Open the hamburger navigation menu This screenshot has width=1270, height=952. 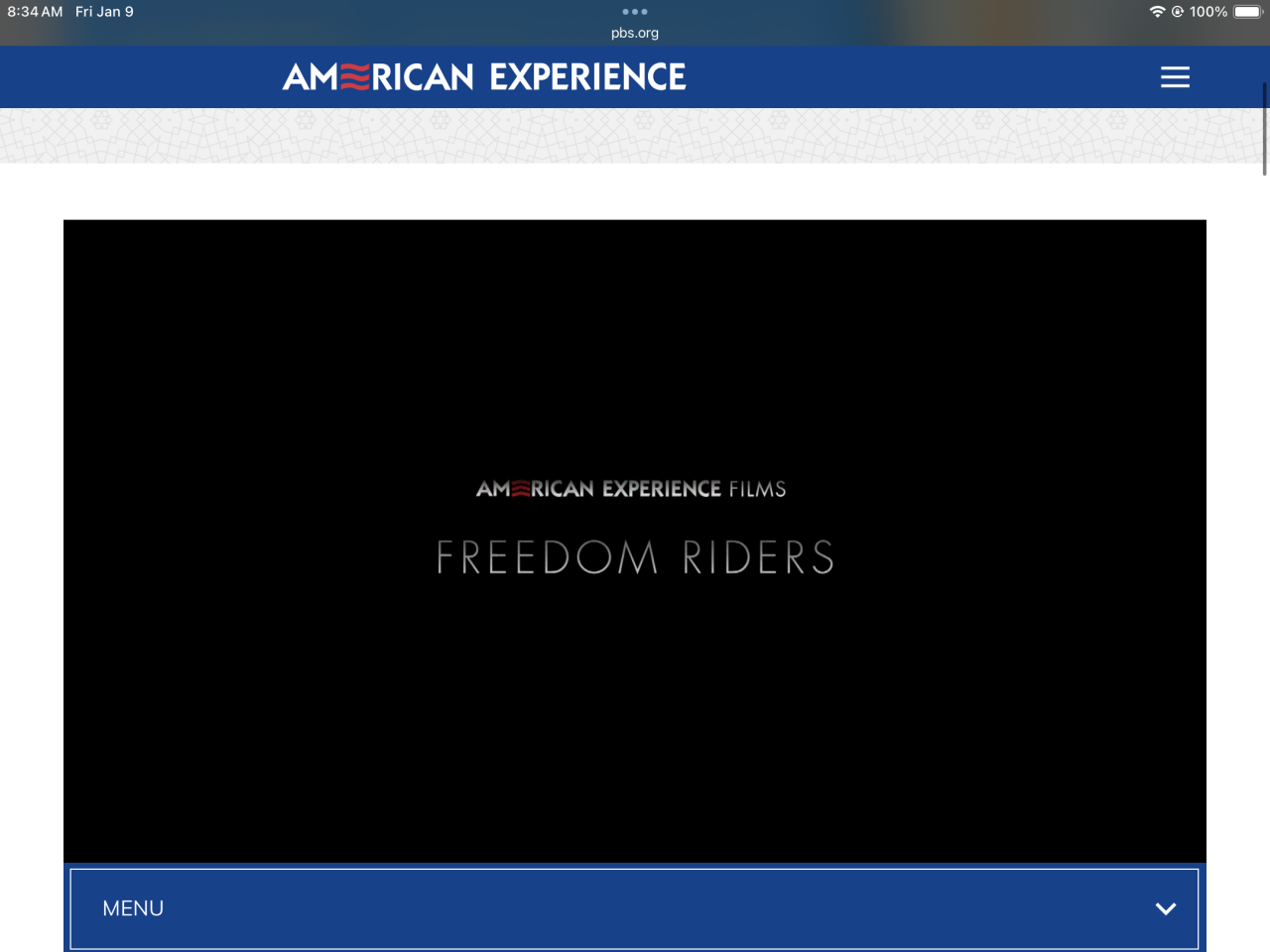[1175, 77]
